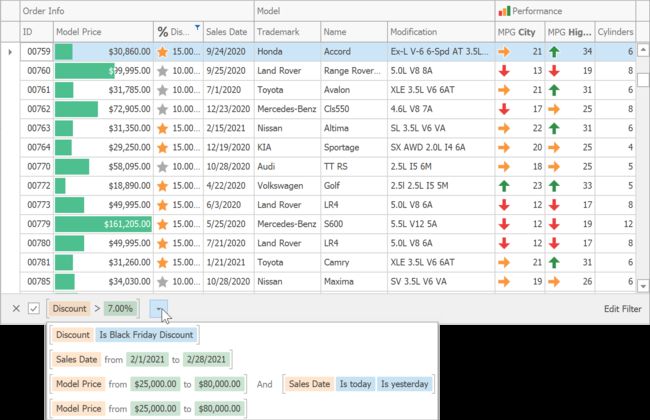Click the row indicator arrow for row 00759

point(10,52)
